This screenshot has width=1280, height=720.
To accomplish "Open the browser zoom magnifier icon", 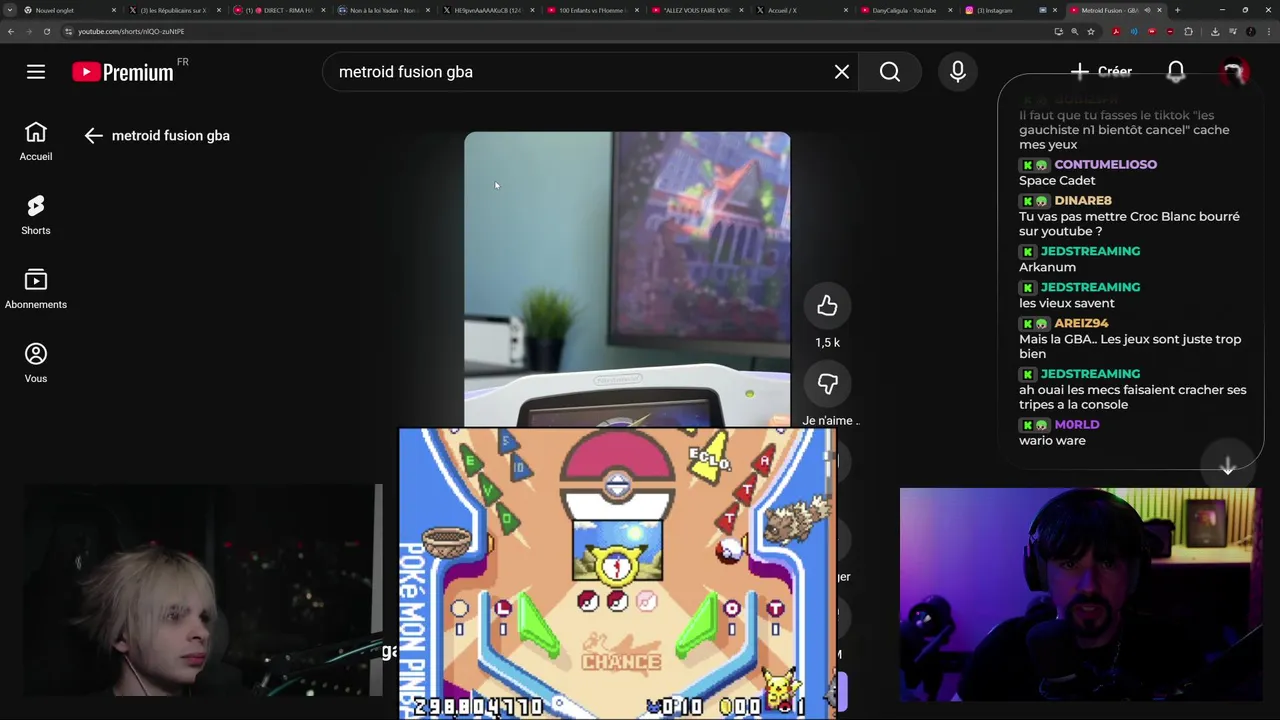I will click(1075, 31).
